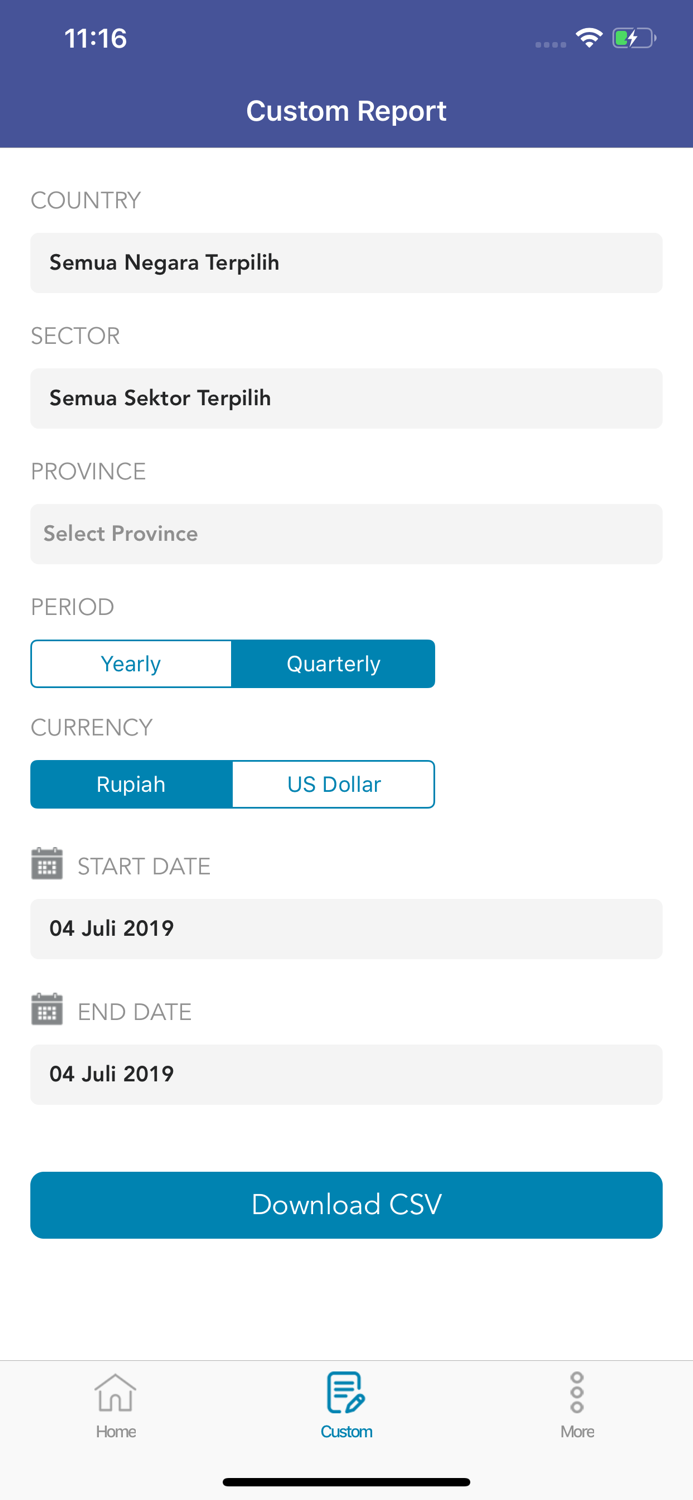693x1500 pixels.
Task: Tap the Wi-Fi status icon
Action: tap(589, 38)
